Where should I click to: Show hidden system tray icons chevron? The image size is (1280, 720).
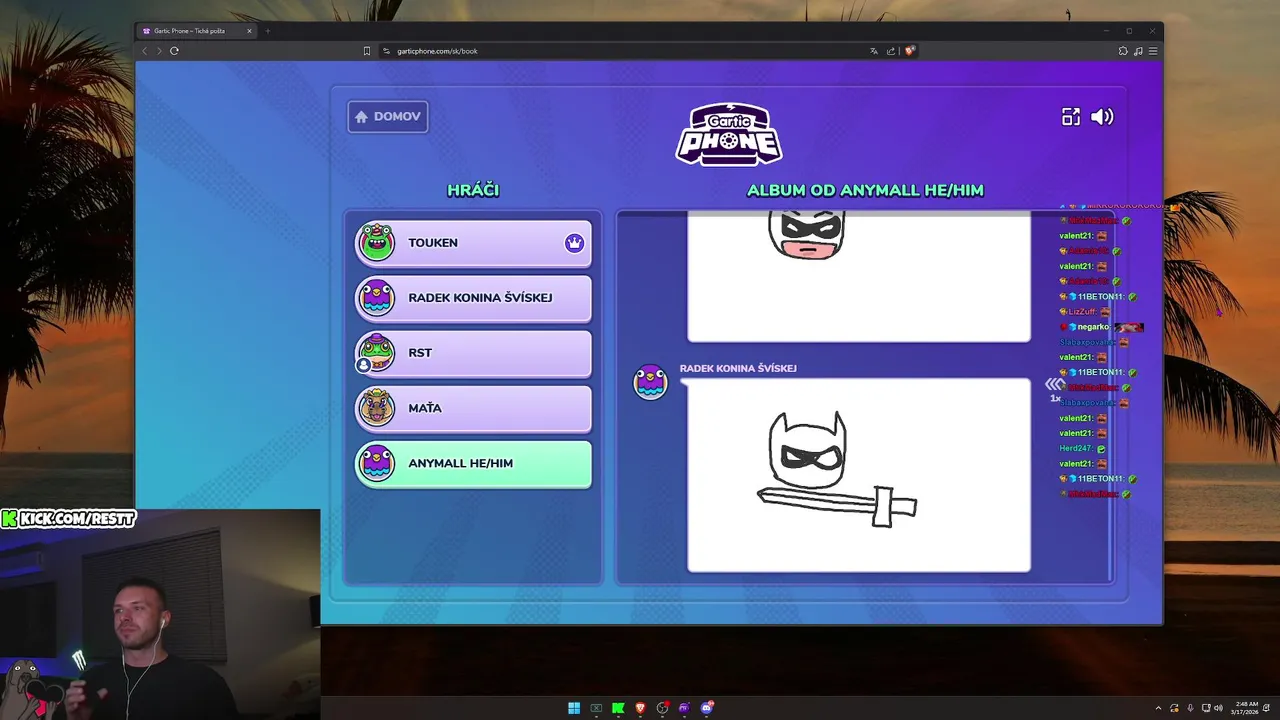pyautogui.click(x=1158, y=708)
